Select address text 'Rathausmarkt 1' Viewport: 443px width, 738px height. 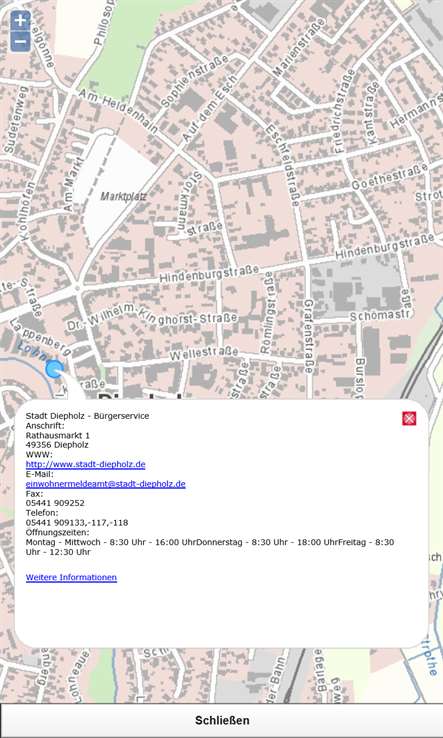[x=57, y=435]
